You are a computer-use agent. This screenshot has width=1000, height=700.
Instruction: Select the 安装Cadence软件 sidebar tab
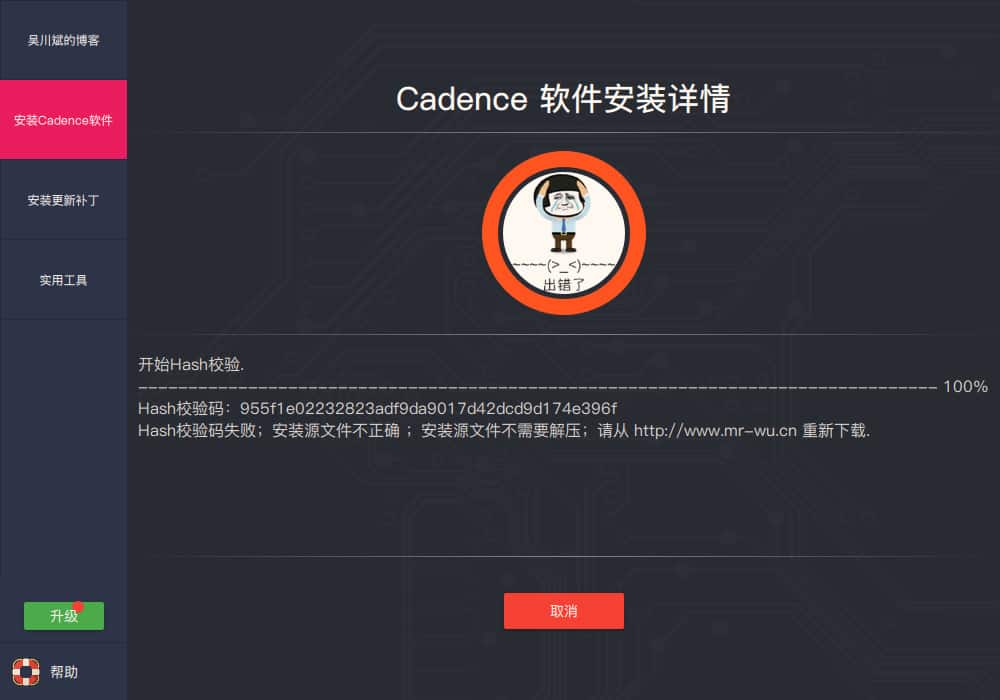[x=63, y=120]
